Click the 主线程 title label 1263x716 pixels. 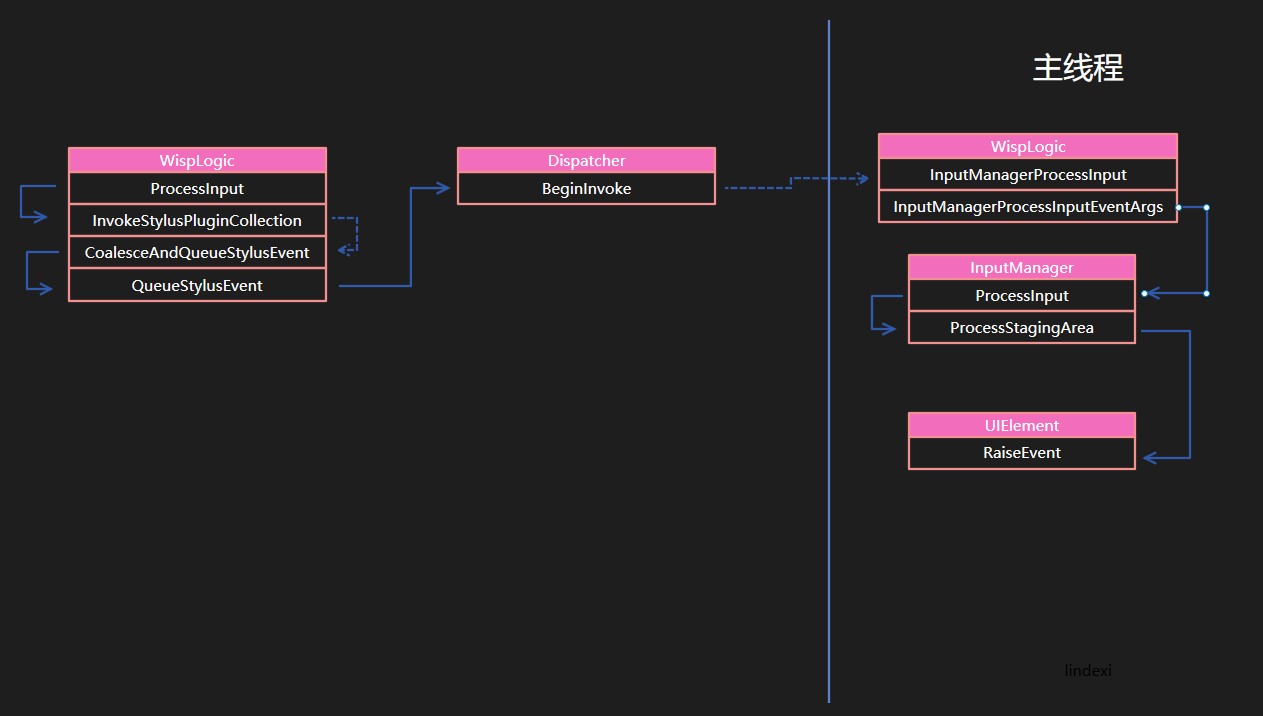coord(1078,68)
